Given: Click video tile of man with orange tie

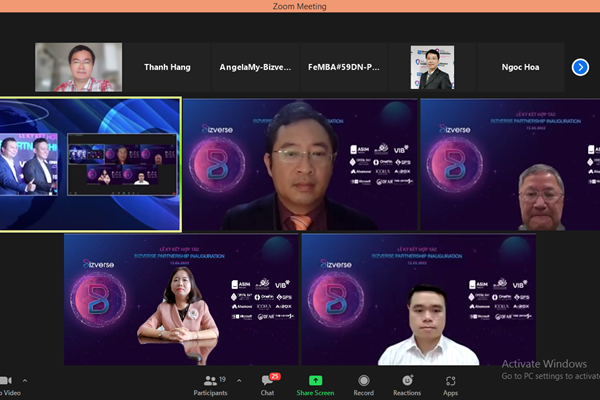Looking at the screenshot, I should tap(300, 164).
